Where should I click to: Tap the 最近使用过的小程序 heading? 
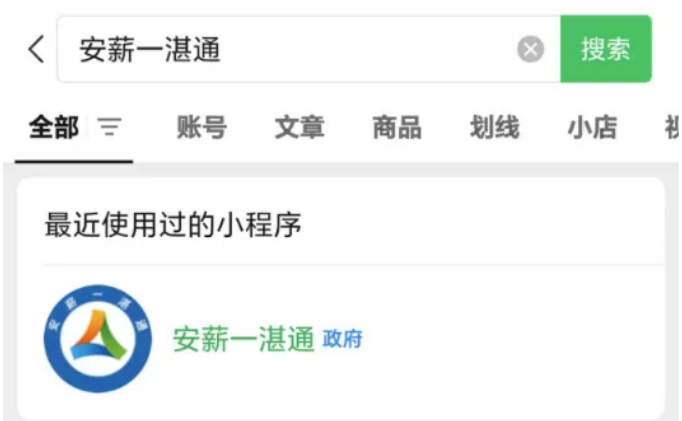tap(173, 225)
